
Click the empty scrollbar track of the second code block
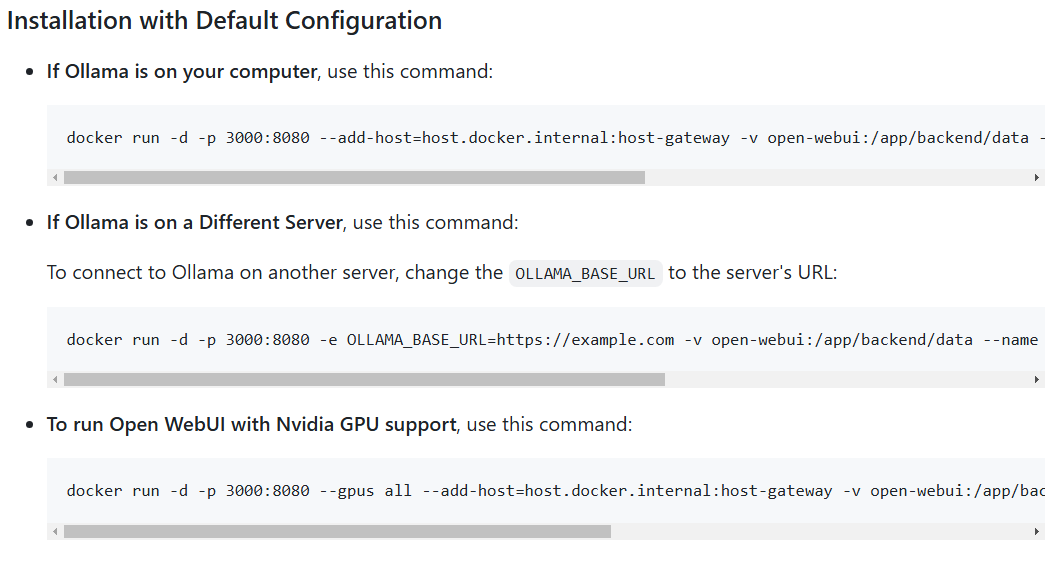[848, 380]
